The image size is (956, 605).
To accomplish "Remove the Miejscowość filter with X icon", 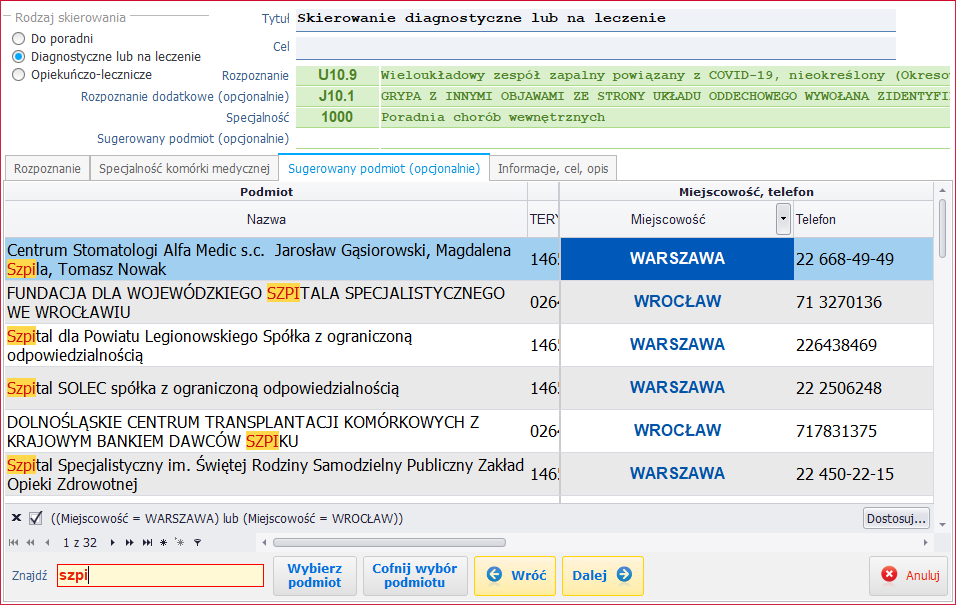I will 16,518.
